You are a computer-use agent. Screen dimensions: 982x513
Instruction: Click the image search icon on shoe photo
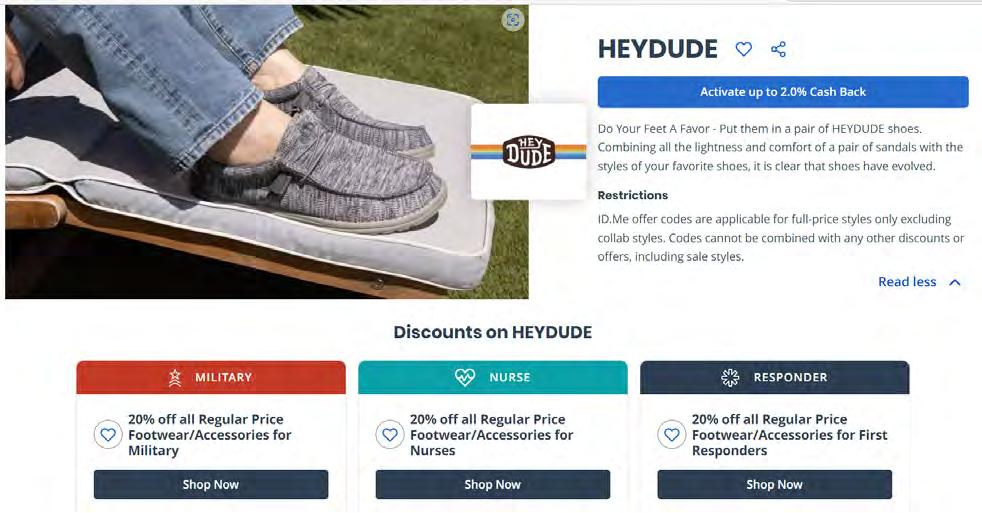[x=513, y=20]
